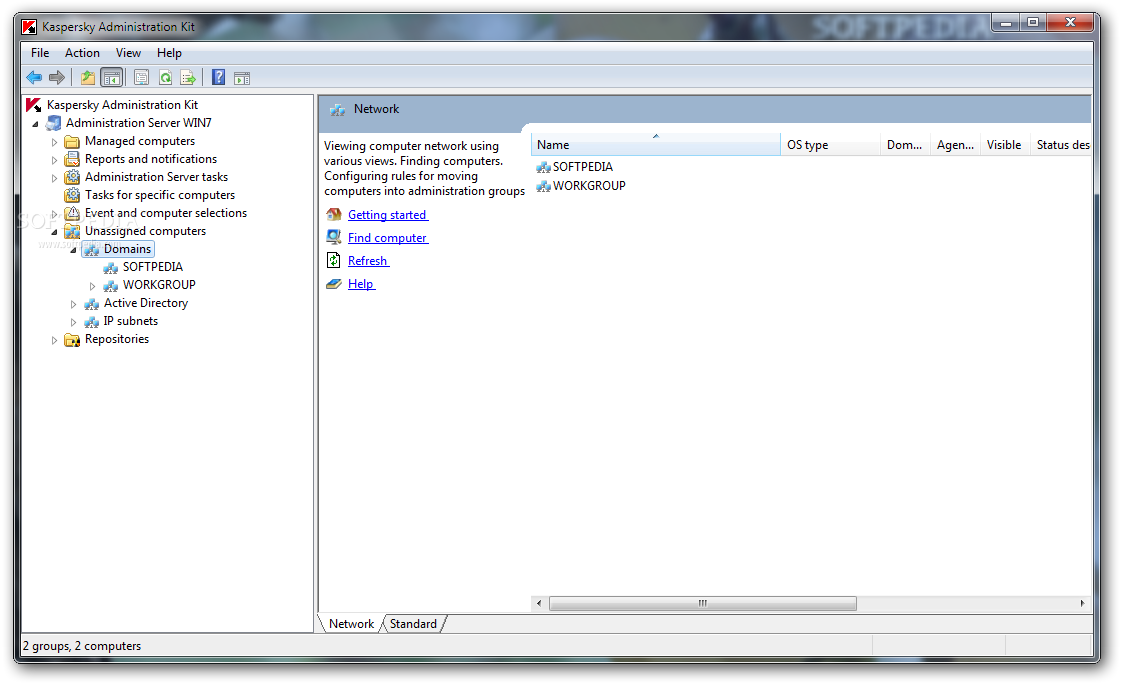The width and height of the screenshot is (1121, 684).
Task: Go up one level with the folder icon
Action: point(87,77)
